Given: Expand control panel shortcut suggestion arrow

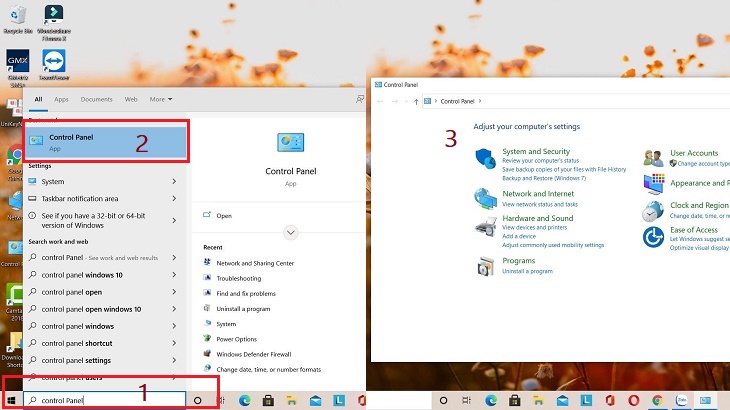Looking at the screenshot, I should point(174,343).
